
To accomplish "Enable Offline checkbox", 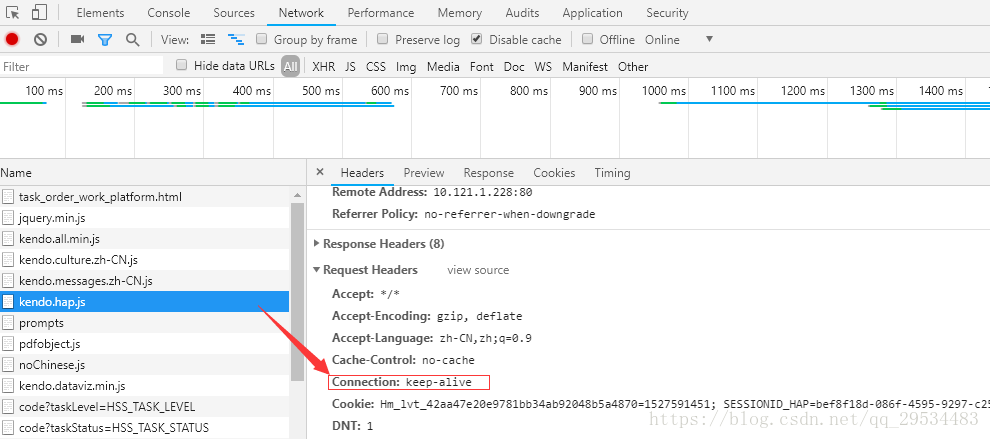I will [587, 39].
